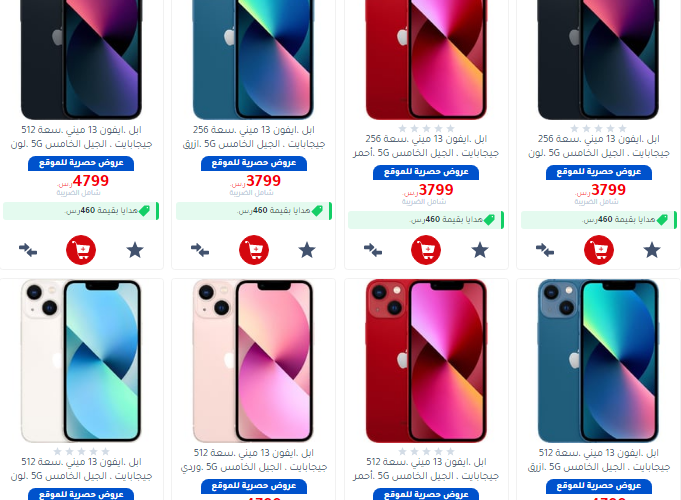Screen dimensions: 681x500
Task: Favorite the midnight 256GB iPhone 13 mini
Action: coord(652,250)
